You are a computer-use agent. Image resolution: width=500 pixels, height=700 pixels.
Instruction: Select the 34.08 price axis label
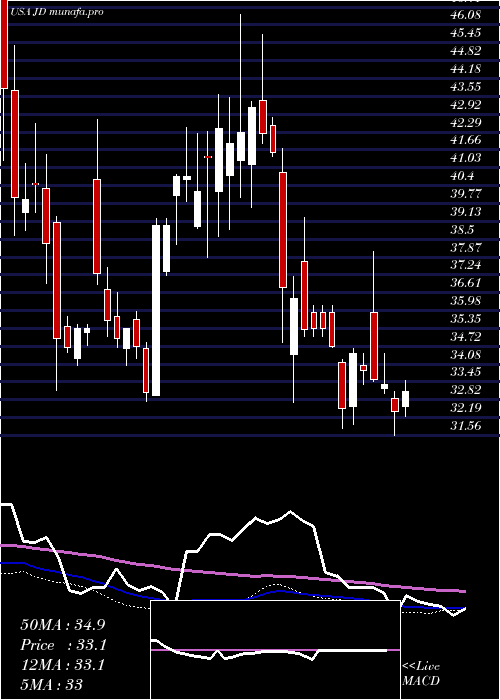click(x=466, y=354)
